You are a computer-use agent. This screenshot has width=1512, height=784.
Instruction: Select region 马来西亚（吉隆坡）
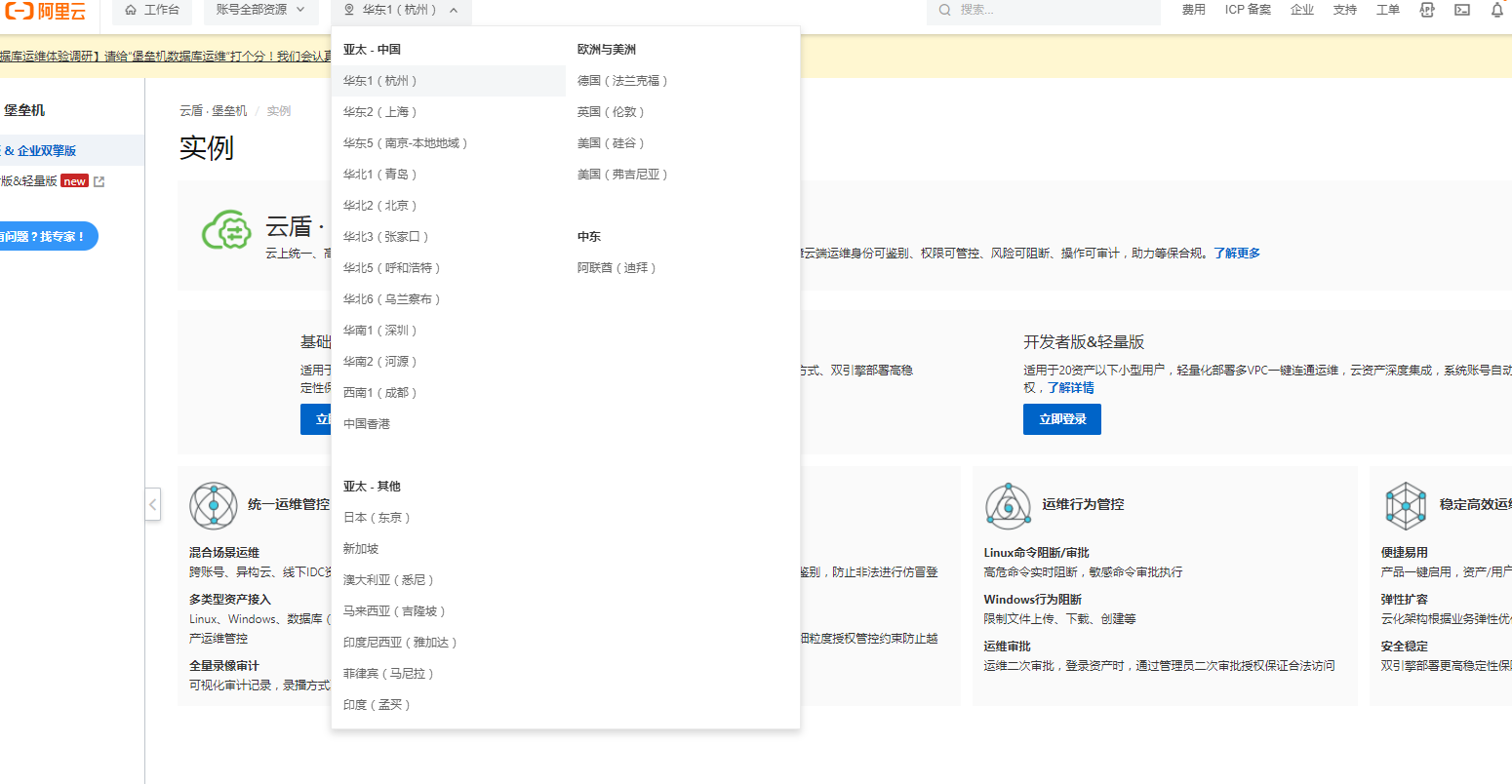(449, 611)
